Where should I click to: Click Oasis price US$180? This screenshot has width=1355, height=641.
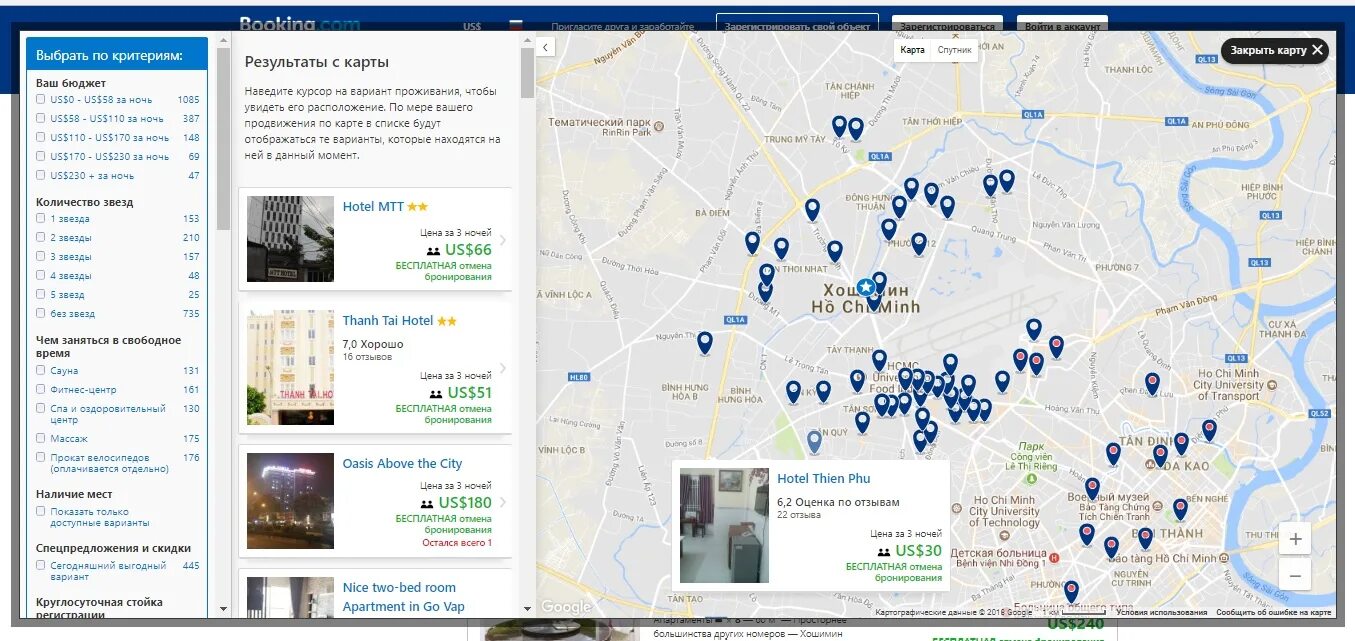coord(465,502)
